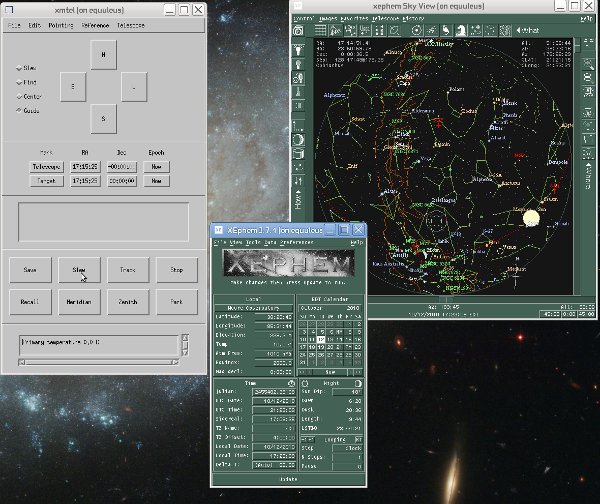The width and height of the screenshot is (600, 504).
Task: Click the clock icon in XEphem Time panel
Action: (291, 383)
